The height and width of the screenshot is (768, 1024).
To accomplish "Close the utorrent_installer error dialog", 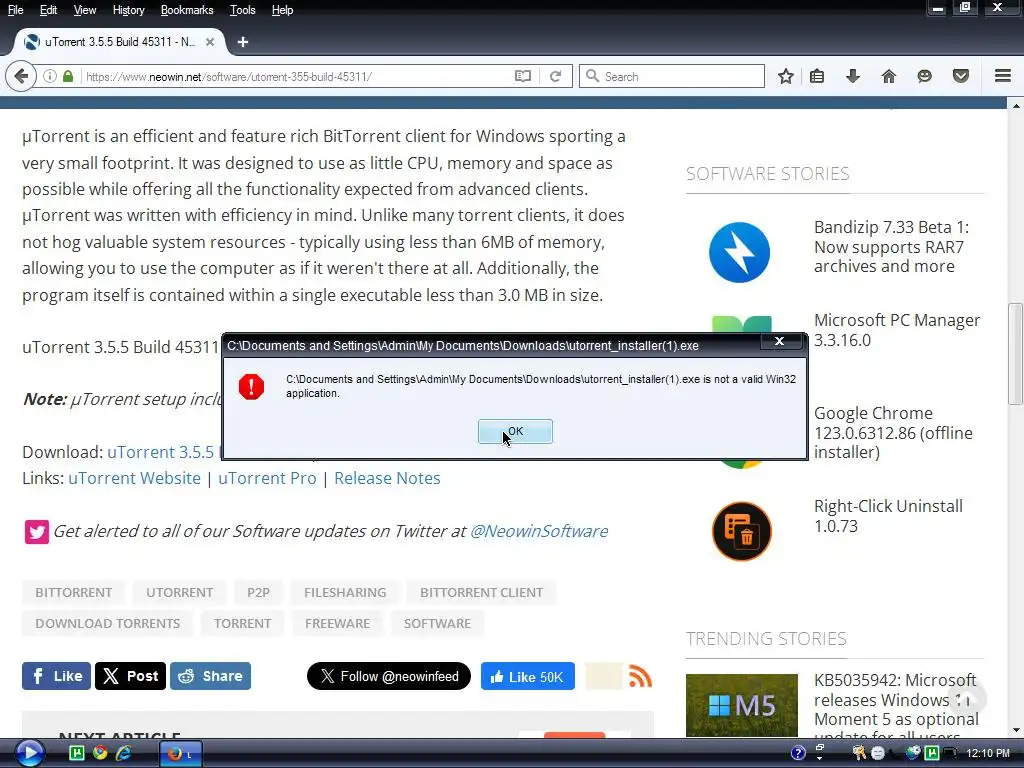I will click(779, 342).
